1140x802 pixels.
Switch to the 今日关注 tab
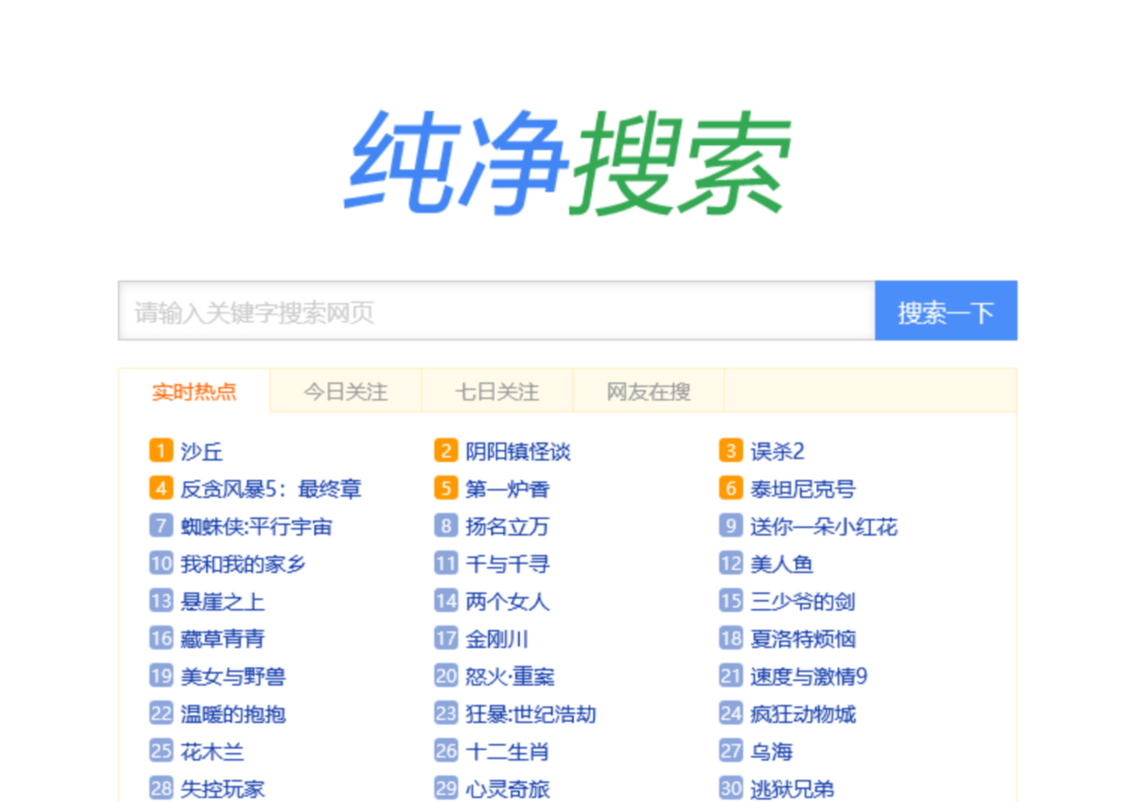(x=345, y=392)
